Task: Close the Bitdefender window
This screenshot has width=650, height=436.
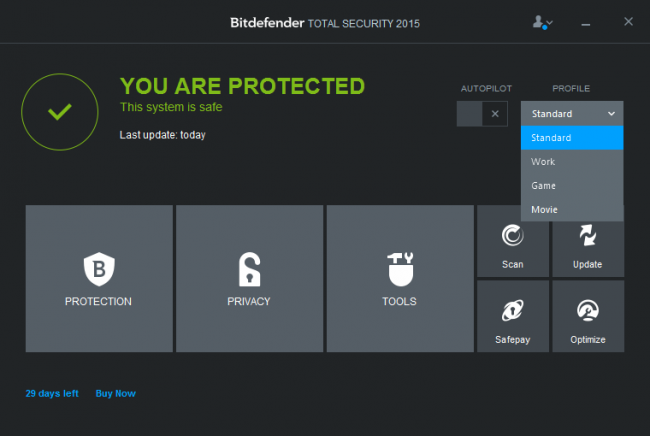Action: point(627,21)
